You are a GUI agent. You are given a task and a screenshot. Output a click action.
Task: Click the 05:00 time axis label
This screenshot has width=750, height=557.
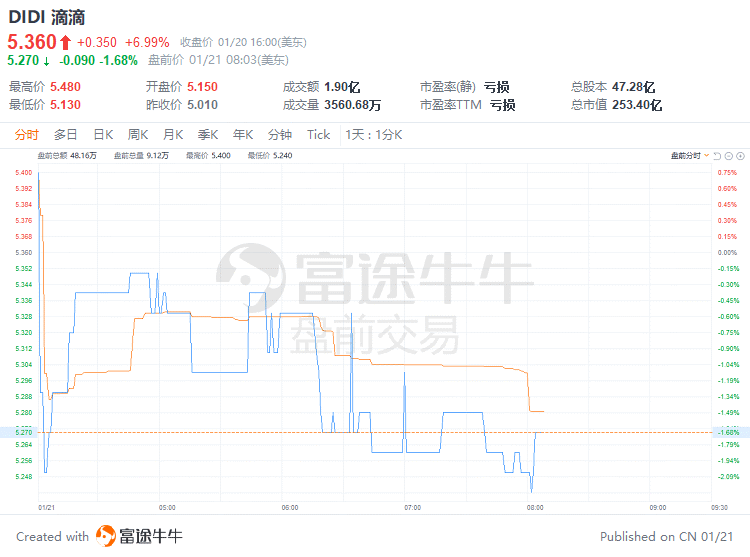tap(167, 507)
